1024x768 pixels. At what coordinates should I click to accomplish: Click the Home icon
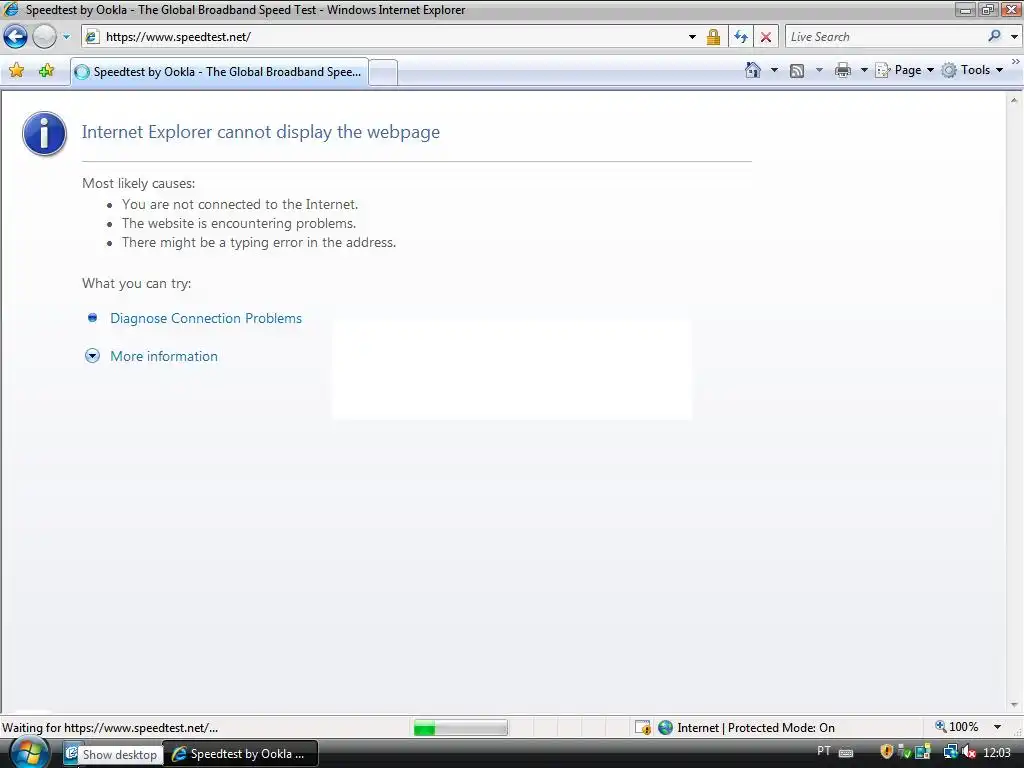(753, 70)
